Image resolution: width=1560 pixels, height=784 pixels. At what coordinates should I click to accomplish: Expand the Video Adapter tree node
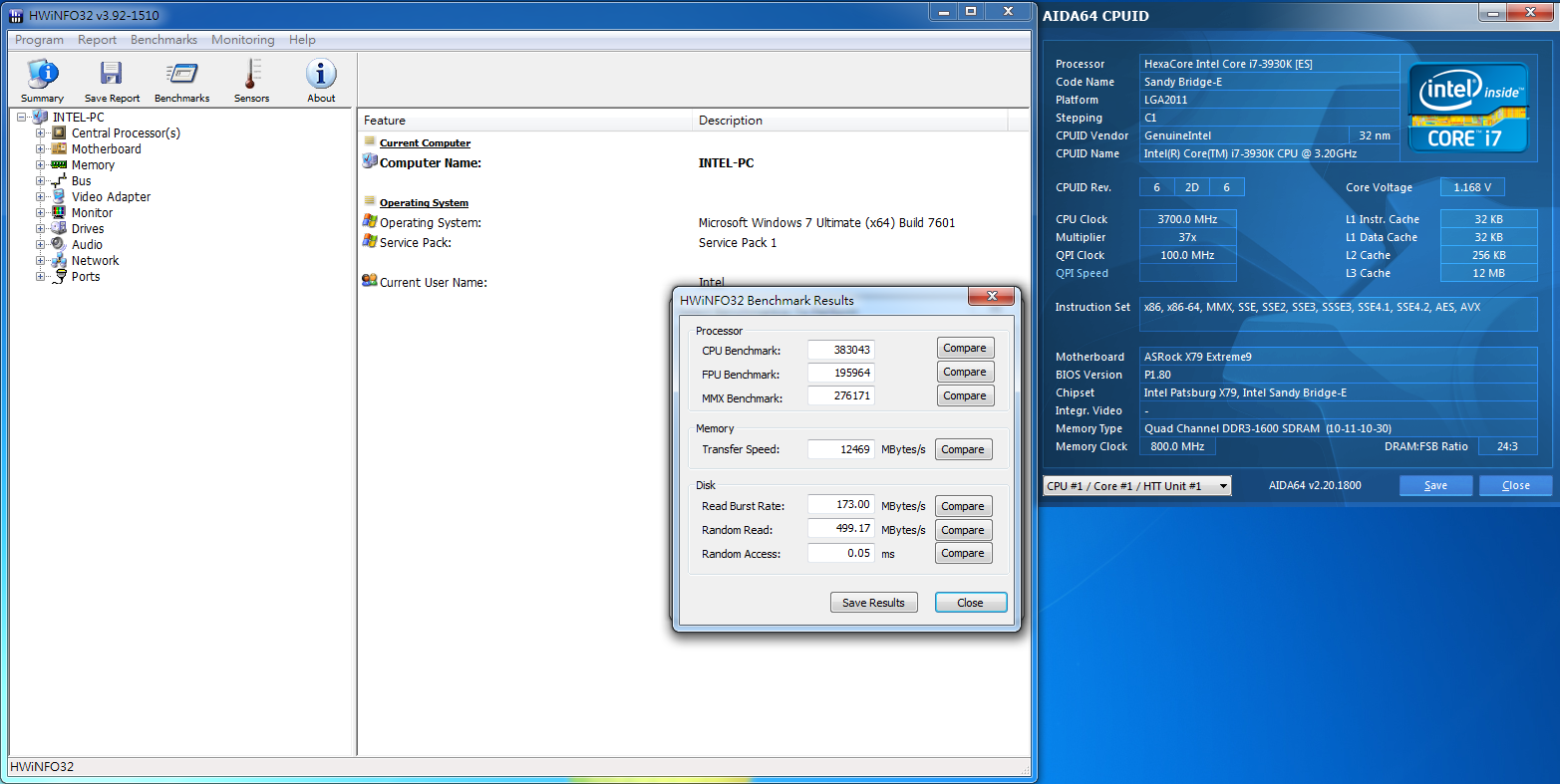pos(41,196)
